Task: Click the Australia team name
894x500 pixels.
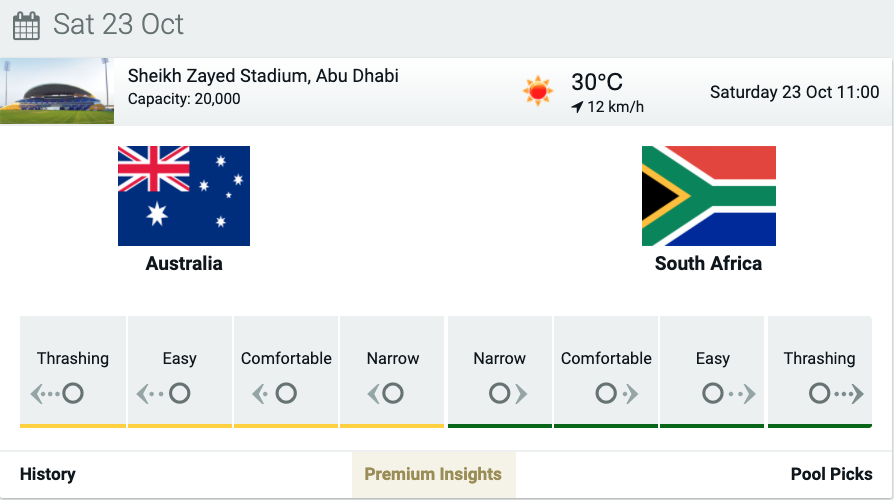Action: coord(184,263)
